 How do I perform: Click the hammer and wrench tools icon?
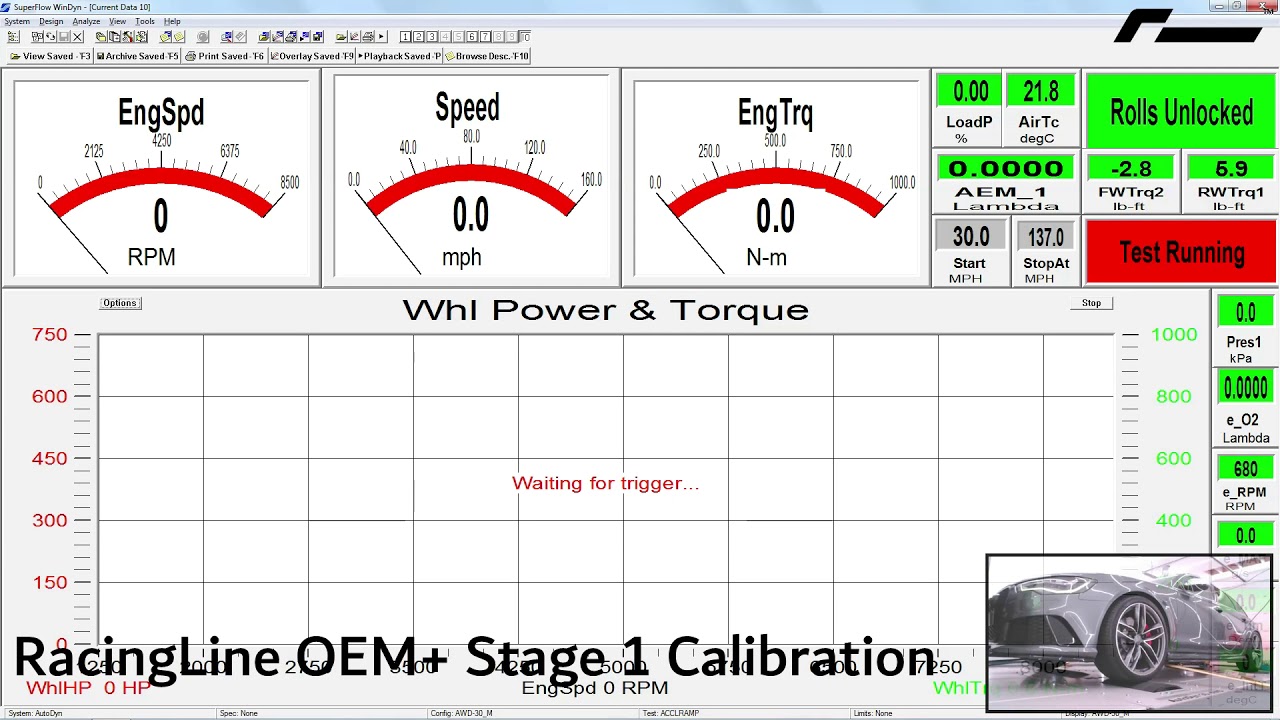point(127,37)
